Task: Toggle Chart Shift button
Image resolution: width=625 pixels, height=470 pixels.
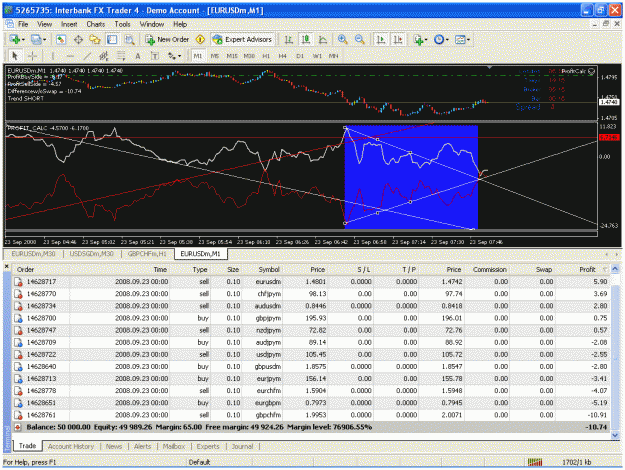Action: click(x=398, y=39)
